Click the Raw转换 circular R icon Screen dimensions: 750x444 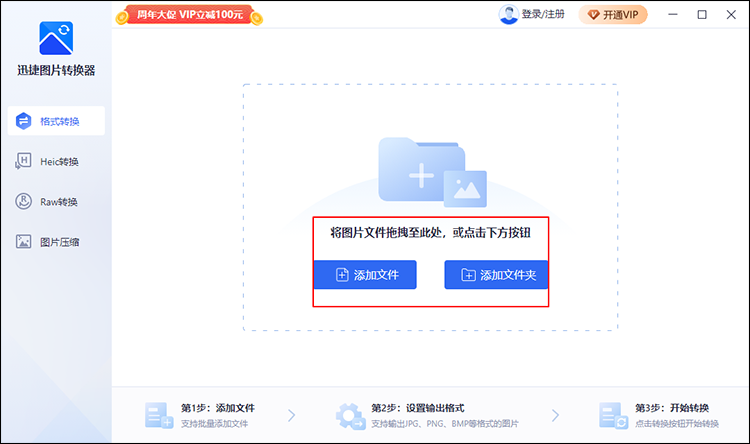coord(23,201)
